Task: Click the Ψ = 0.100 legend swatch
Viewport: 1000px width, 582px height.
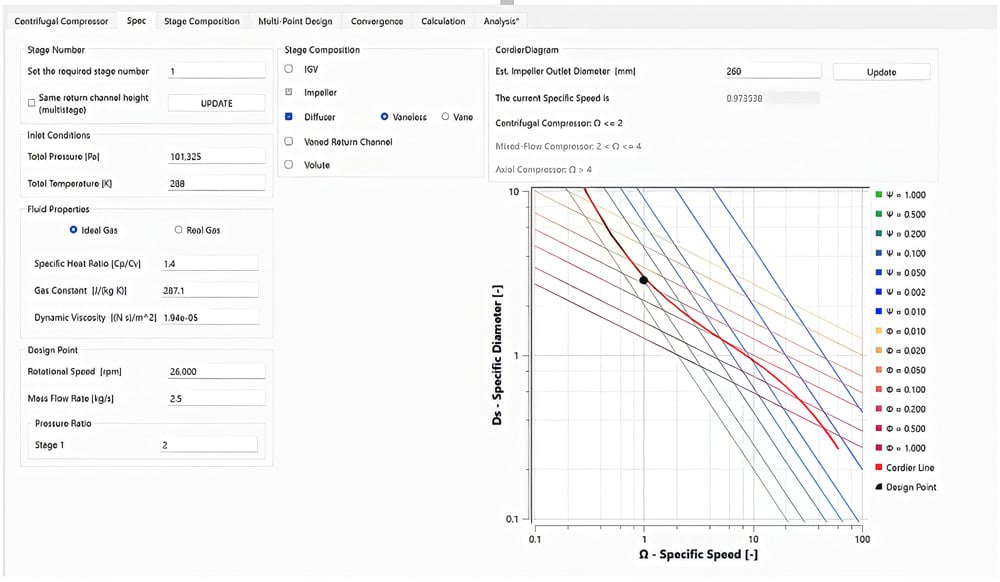Action: tap(879, 253)
